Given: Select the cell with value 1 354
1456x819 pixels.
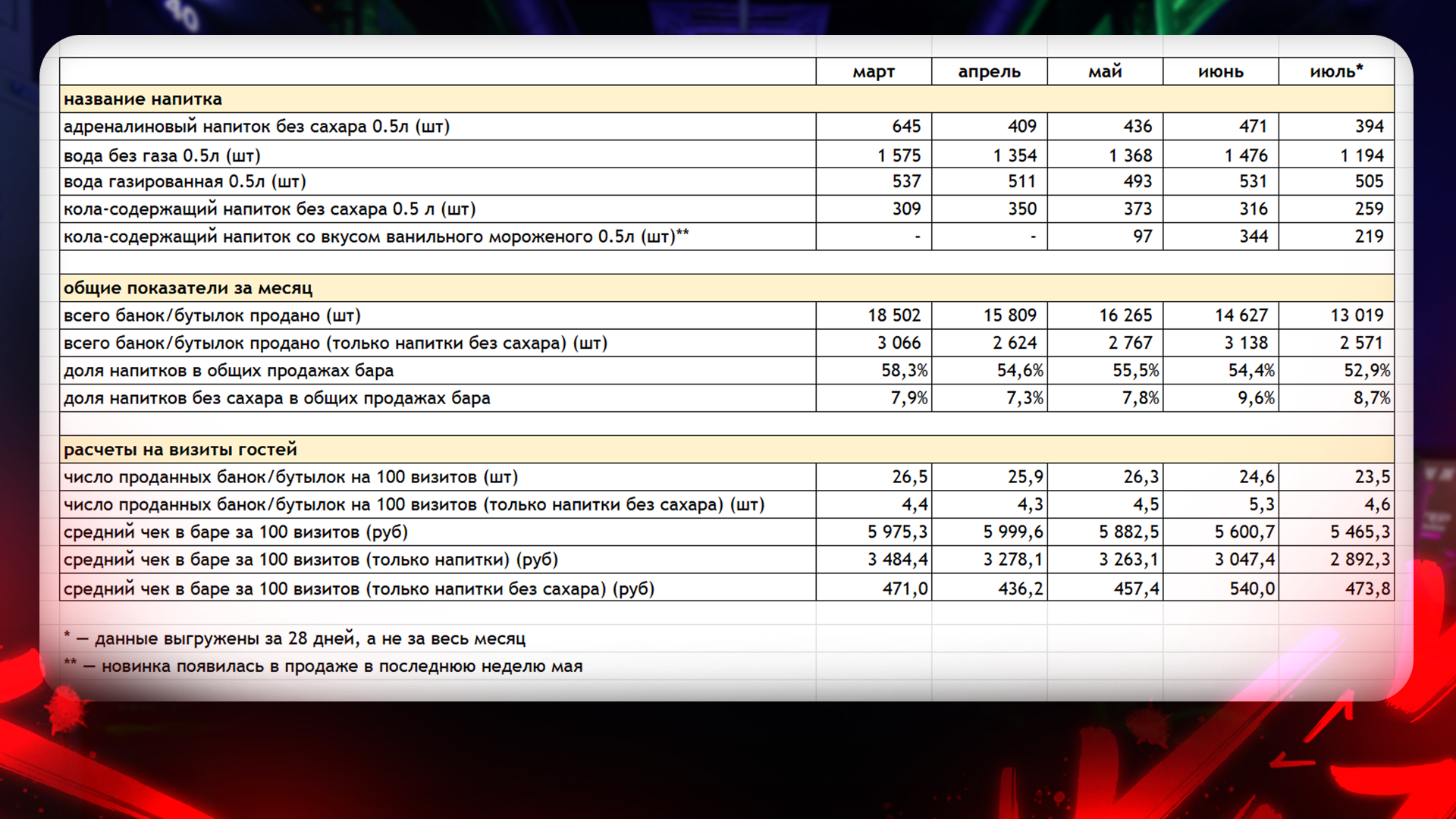Looking at the screenshot, I should pyautogui.click(x=990, y=155).
